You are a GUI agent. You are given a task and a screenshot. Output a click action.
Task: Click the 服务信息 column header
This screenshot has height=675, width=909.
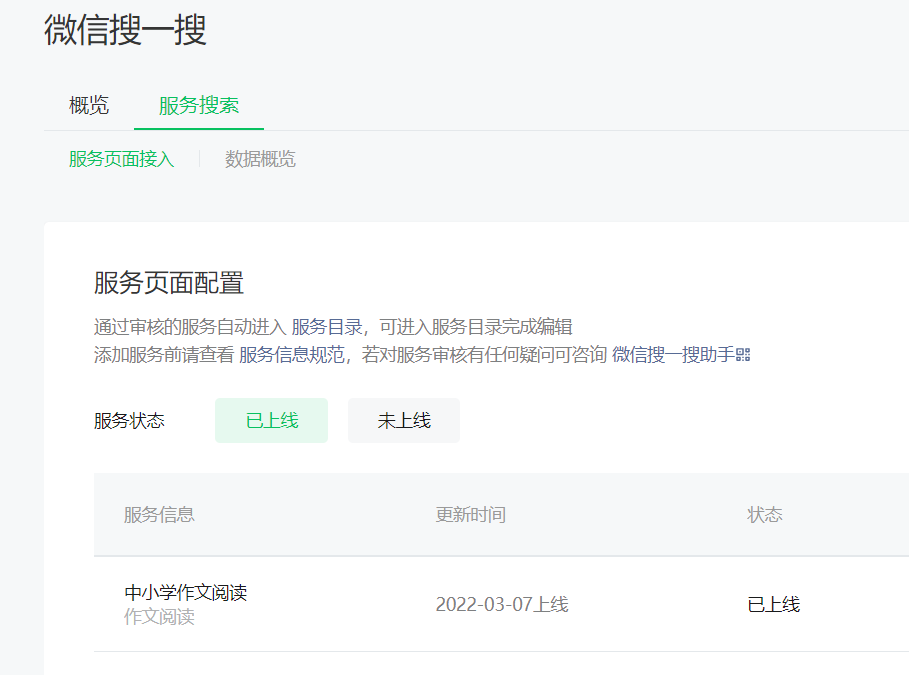point(159,514)
